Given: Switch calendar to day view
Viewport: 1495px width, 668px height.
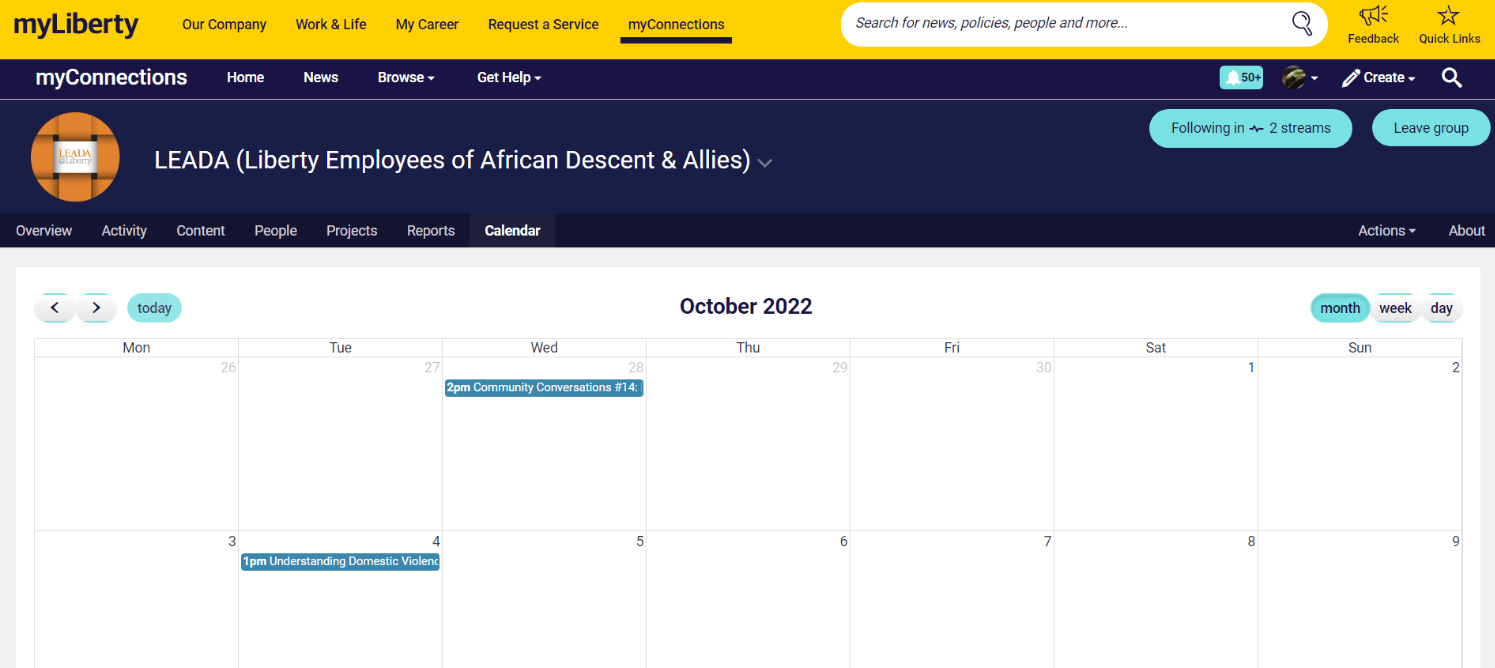Looking at the screenshot, I should [x=1441, y=308].
